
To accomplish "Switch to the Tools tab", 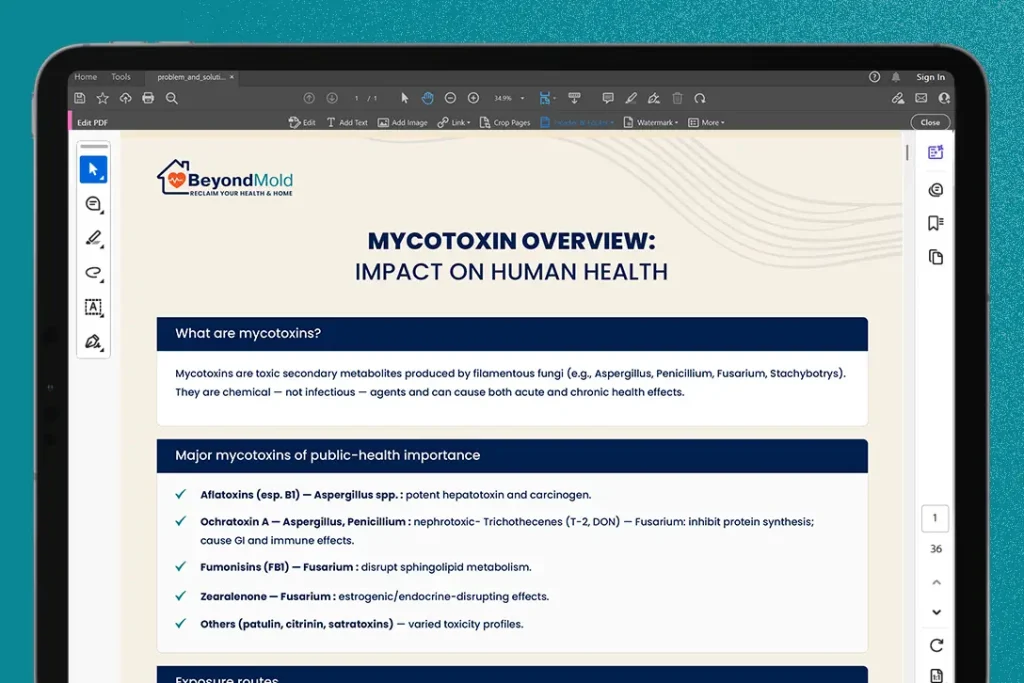I will coord(121,77).
